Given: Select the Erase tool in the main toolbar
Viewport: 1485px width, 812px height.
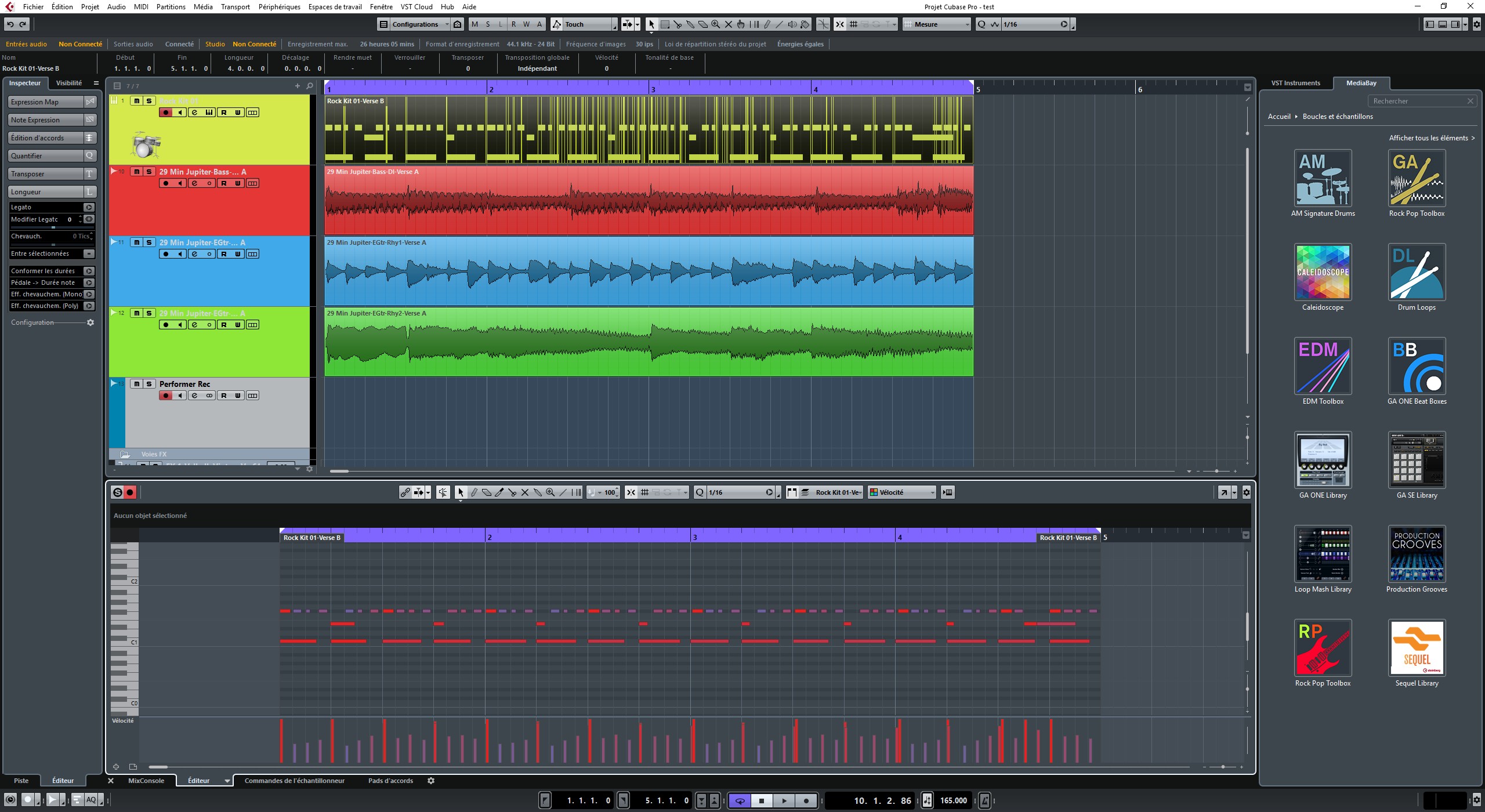Looking at the screenshot, I should pyautogui.click(x=703, y=24).
